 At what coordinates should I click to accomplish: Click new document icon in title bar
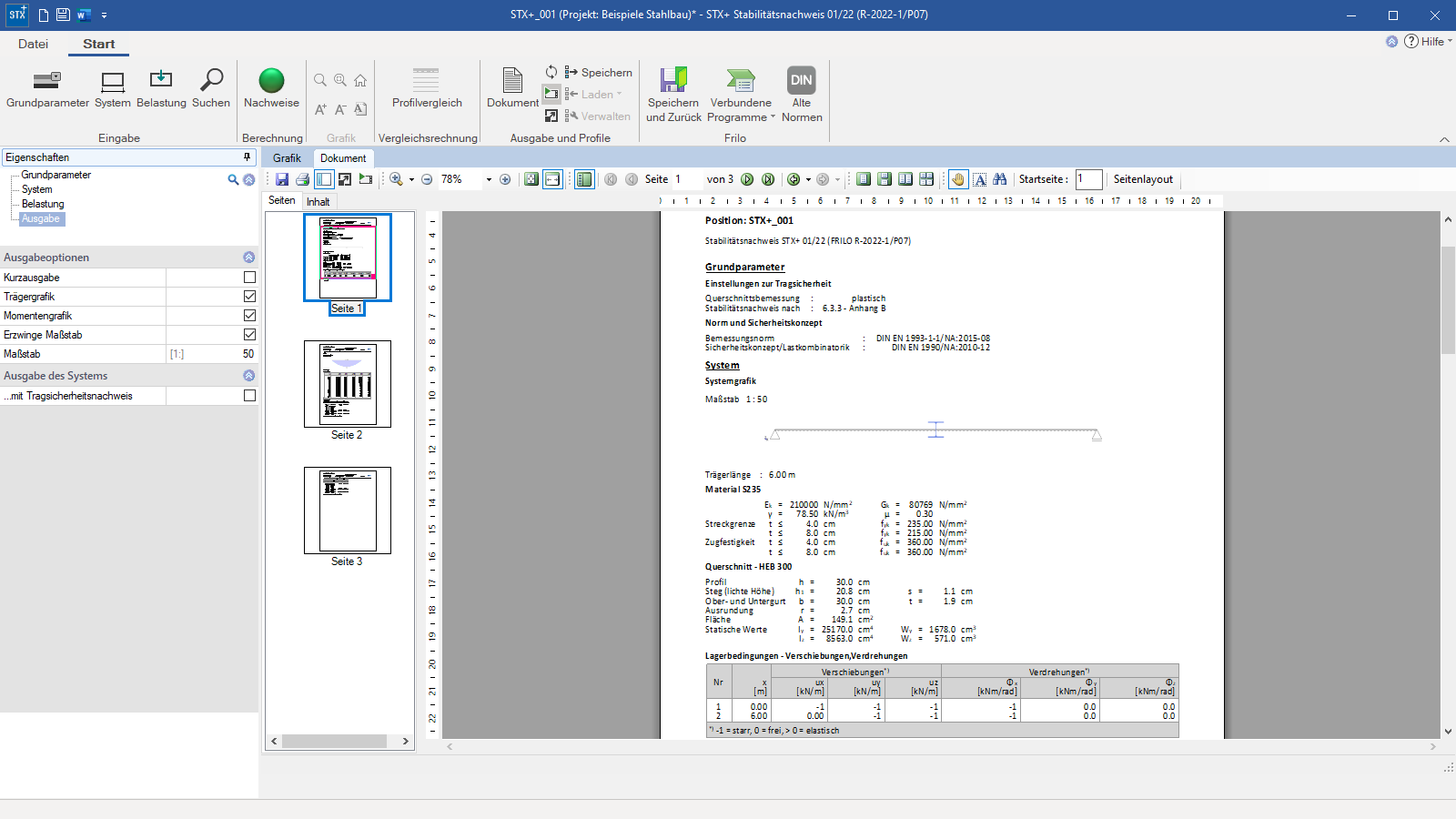tap(44, 15)
